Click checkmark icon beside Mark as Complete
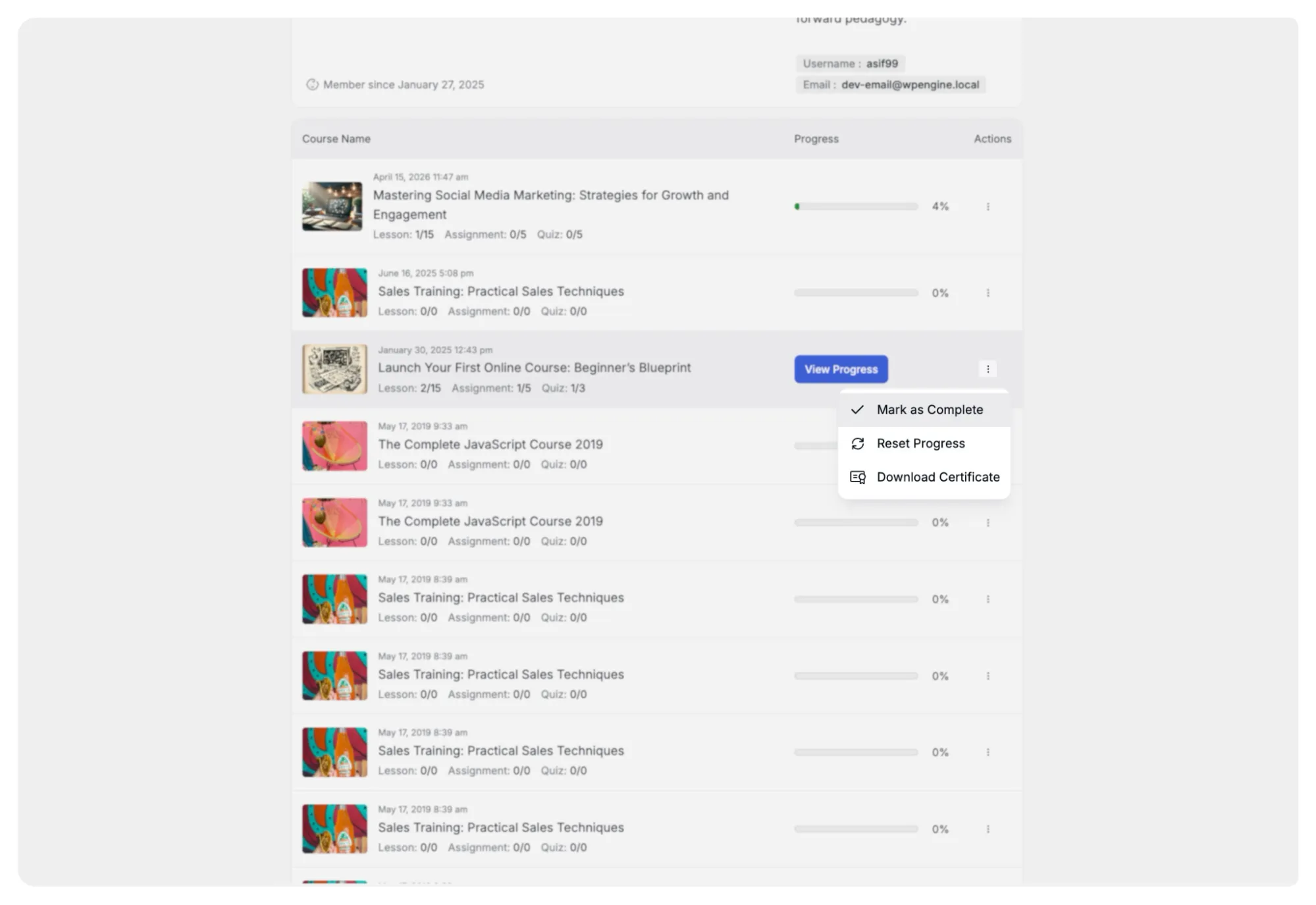This screenshot has height=905, width=1316. click(857, 410)
